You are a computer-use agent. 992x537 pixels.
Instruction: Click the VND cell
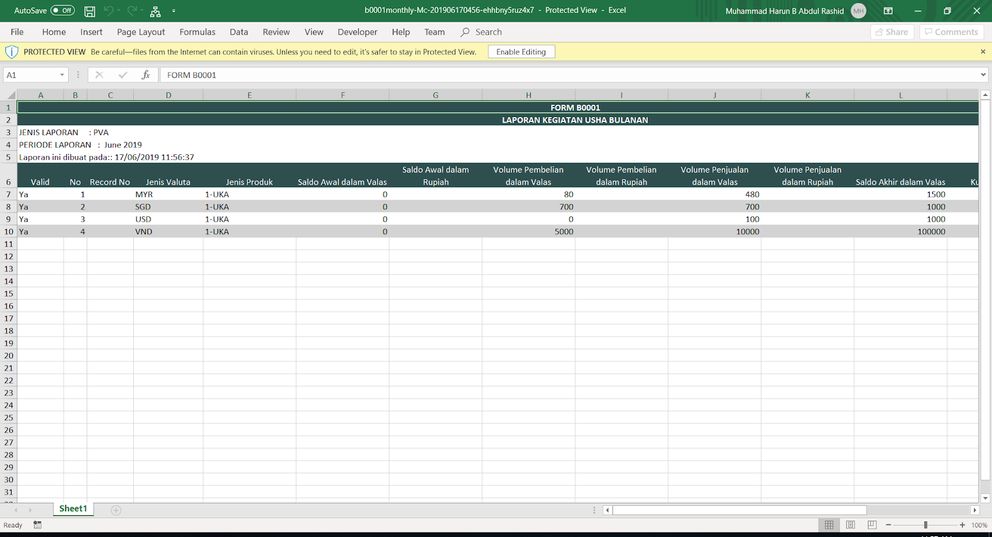[168, 231]
